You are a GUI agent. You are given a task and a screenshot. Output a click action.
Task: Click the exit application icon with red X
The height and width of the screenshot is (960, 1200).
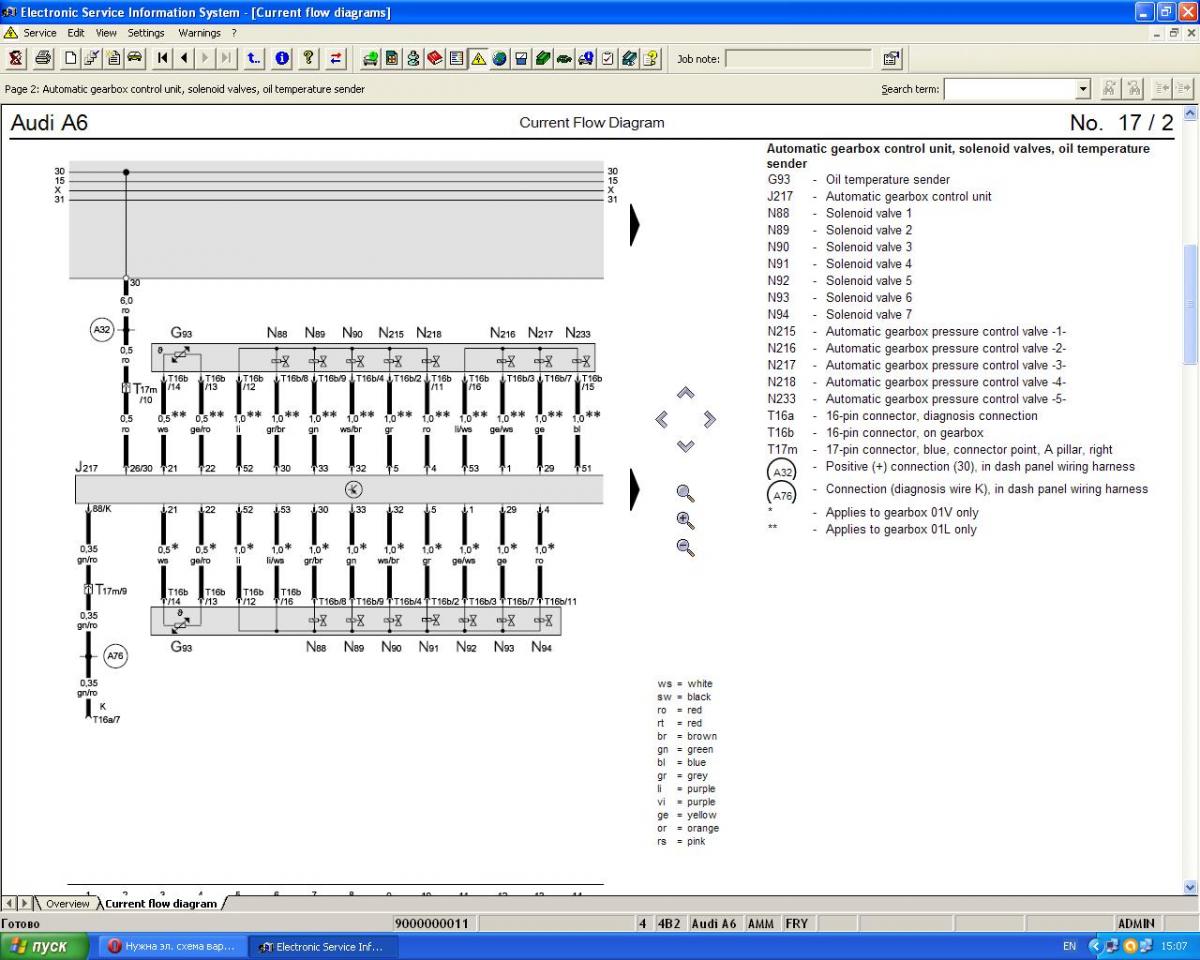point(16,58)
